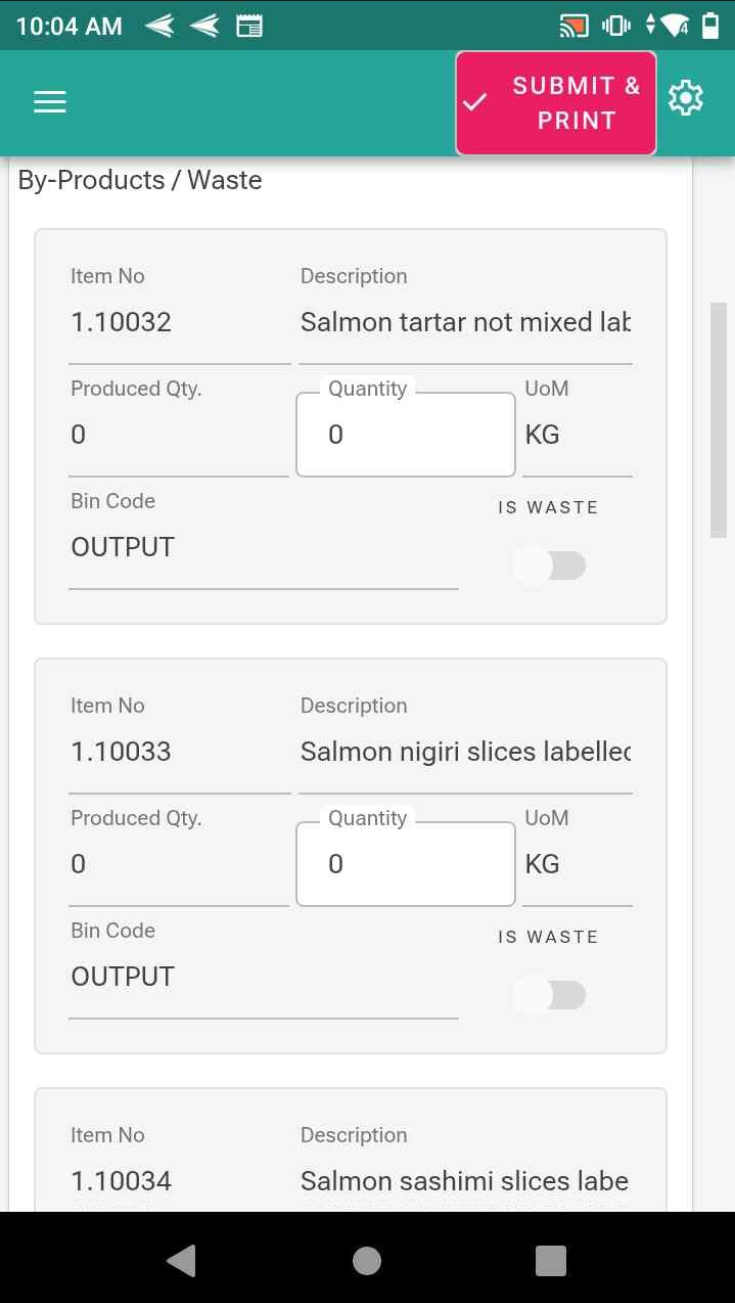Open the hamburger navigation menu
Viewport: 735px width, 1303px height.
click(49, 102)
